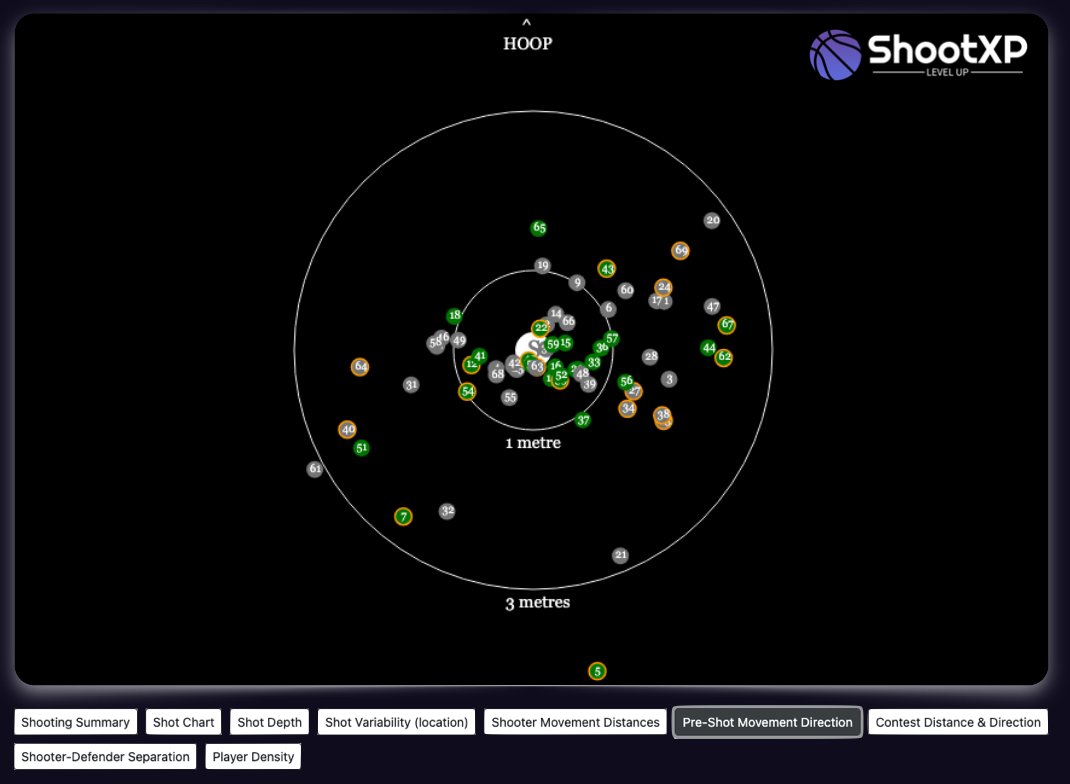Select the Shot Depth tab
1070x784 pixels.
pyautogui.click(x=270, y=722)
